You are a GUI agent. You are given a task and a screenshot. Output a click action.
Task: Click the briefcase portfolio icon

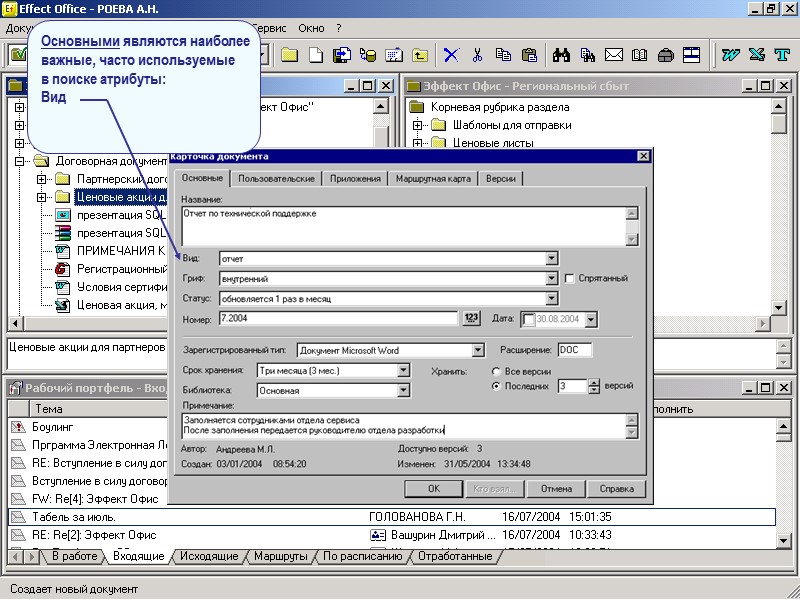pos(665,55)
